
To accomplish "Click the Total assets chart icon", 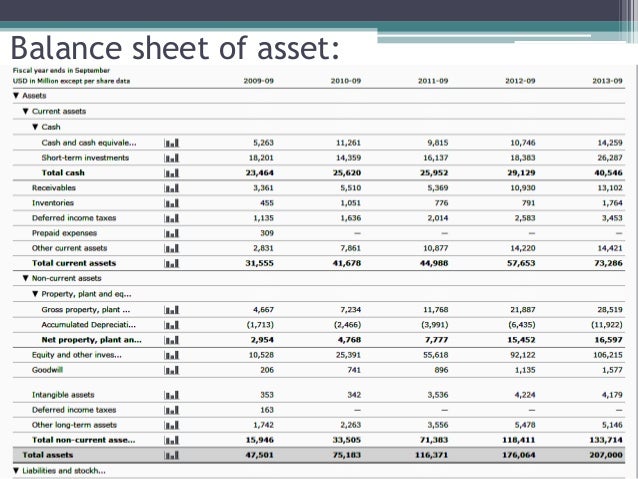I will (170, 455).
